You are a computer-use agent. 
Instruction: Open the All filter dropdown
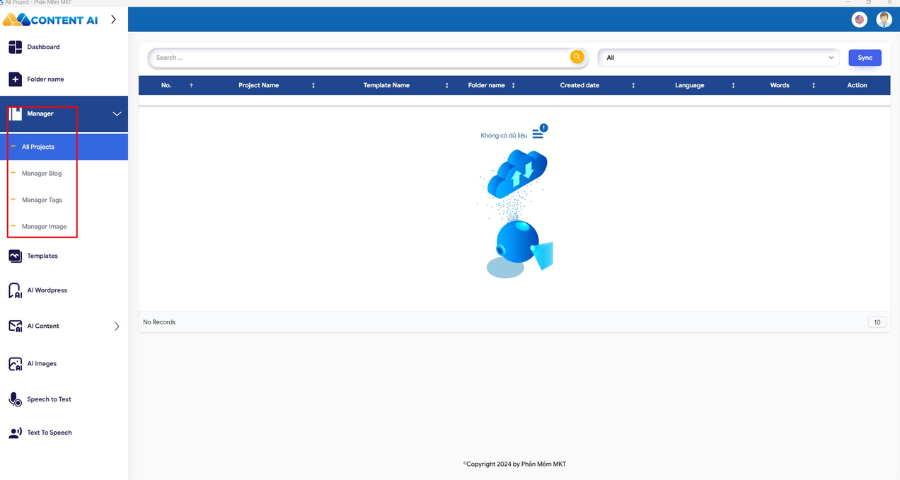[719, 57]
